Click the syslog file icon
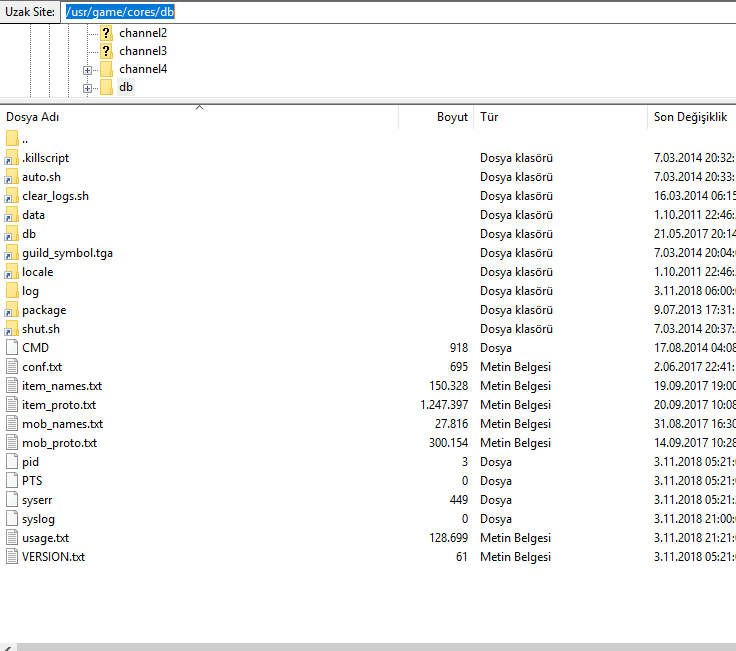The height and width of the screenshot is (651, 736). pyautogui.click(x=12, y=519)
